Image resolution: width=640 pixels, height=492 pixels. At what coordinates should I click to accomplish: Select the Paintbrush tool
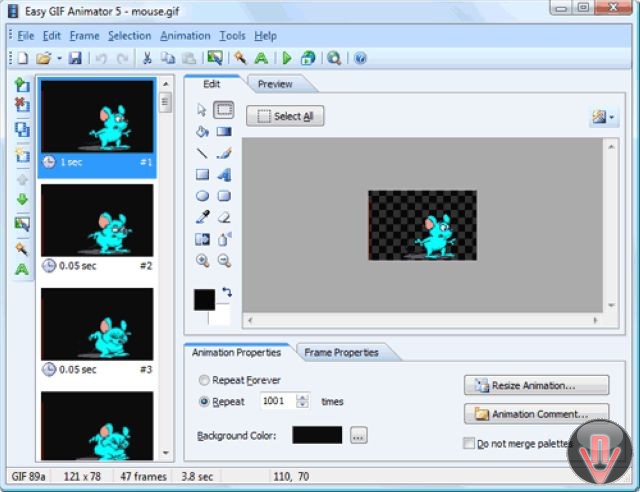click(224, 153)
